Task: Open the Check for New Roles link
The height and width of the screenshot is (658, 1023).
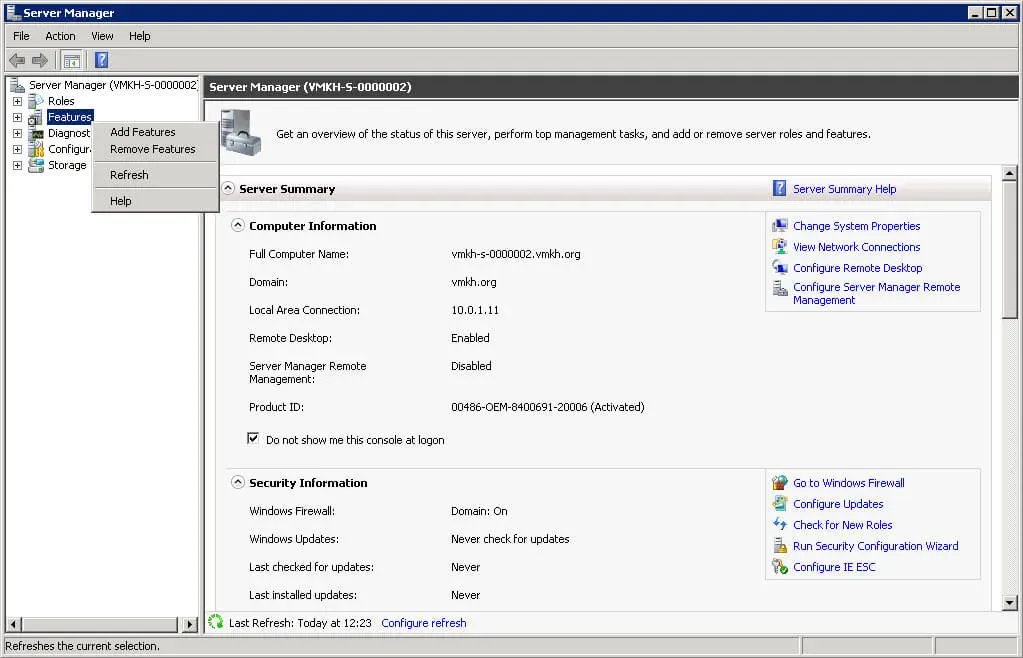Action: tap(842, 525)
